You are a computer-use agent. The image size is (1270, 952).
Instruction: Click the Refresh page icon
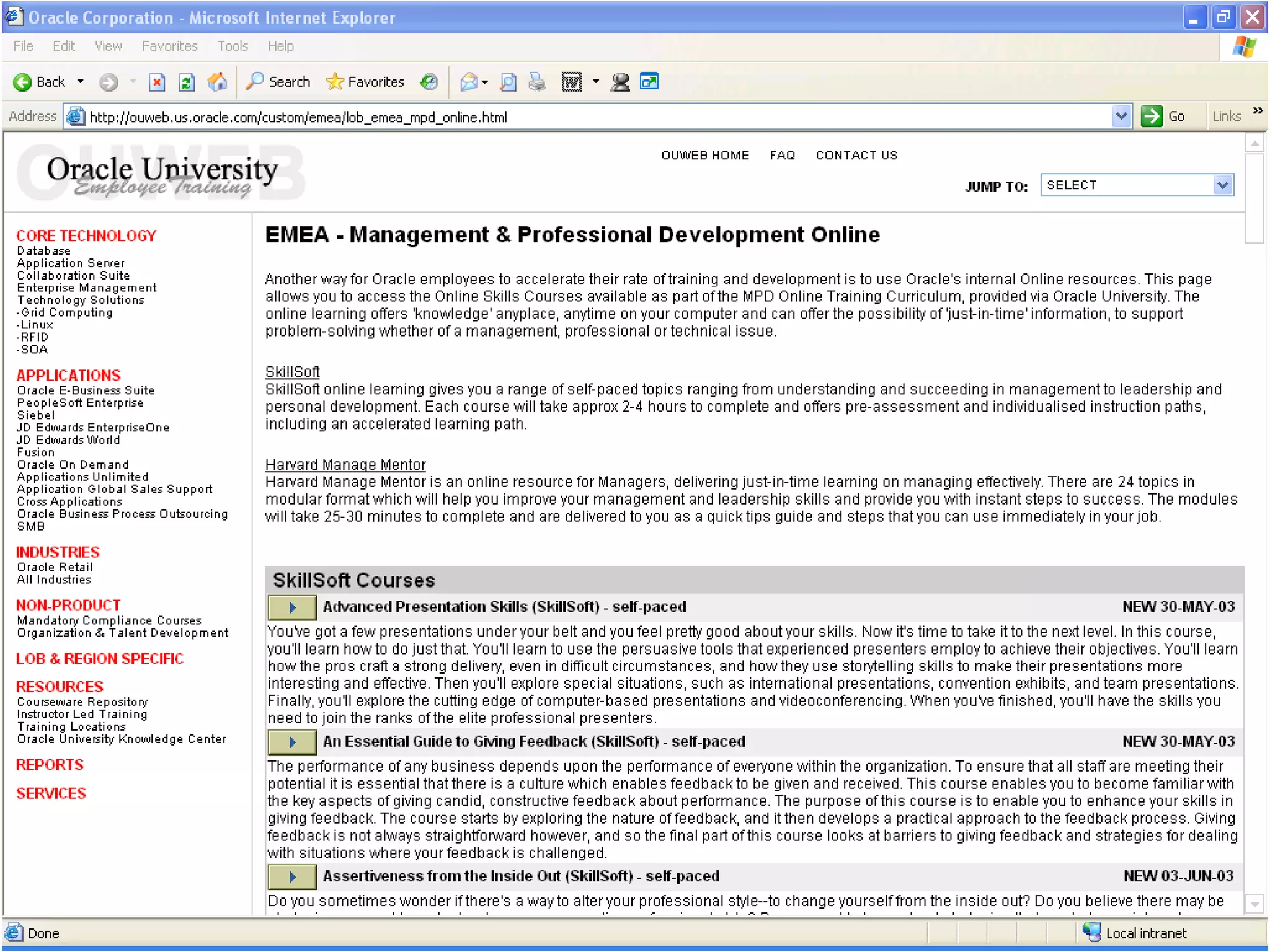187,82
